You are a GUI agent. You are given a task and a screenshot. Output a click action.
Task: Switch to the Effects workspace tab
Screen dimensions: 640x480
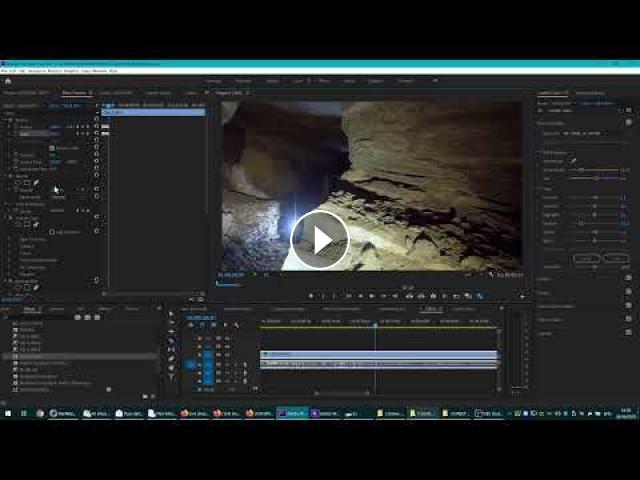tap(324, 81)
